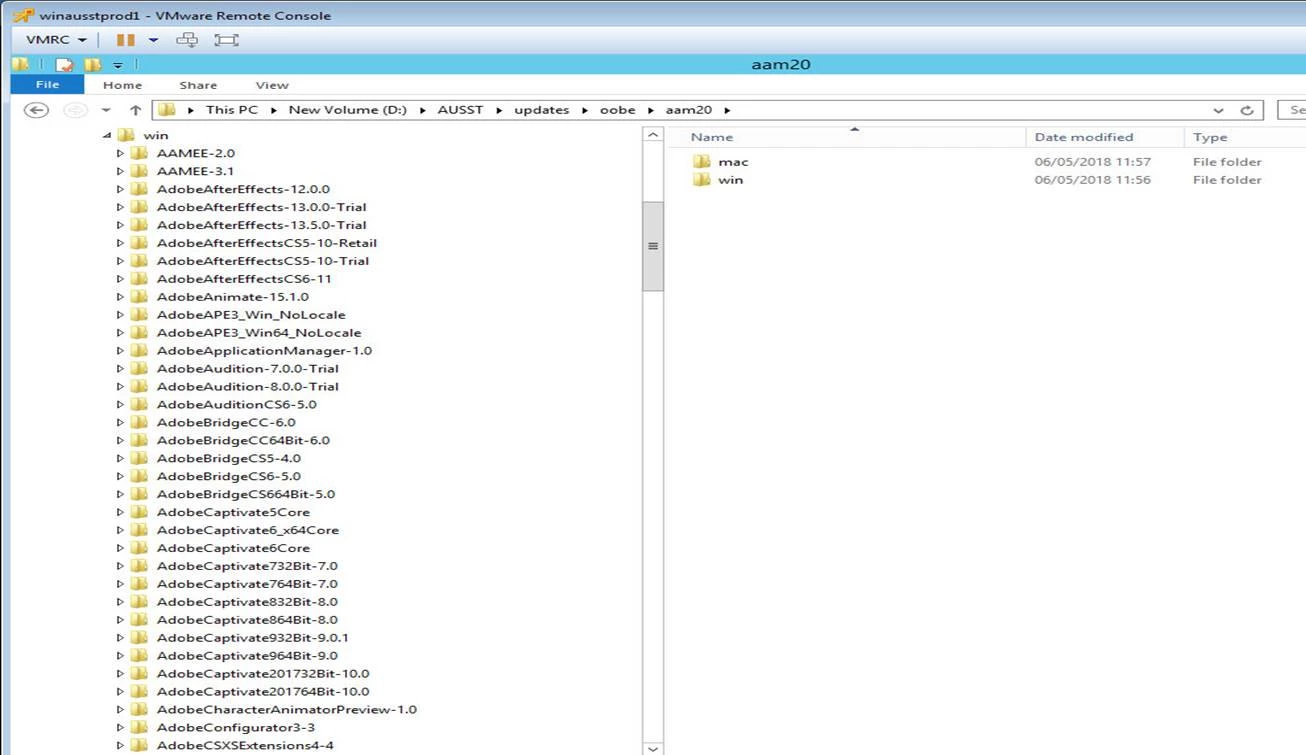Click This PC in address bar
This screenshot has height=755, width=1306.
coord(231,110)
